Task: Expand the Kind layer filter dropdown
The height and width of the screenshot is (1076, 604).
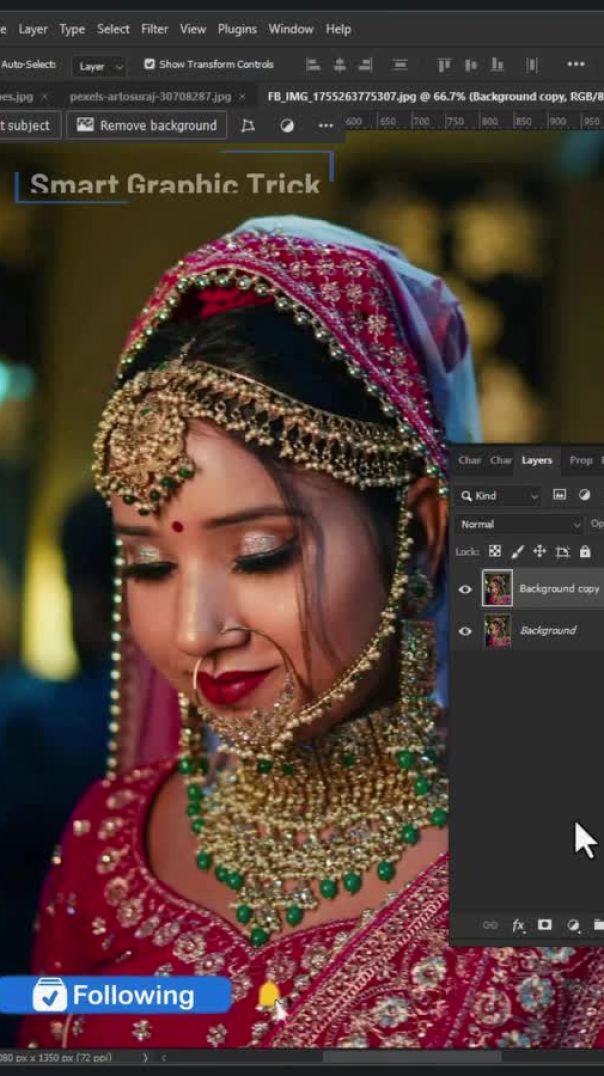Action: [500, 495]
